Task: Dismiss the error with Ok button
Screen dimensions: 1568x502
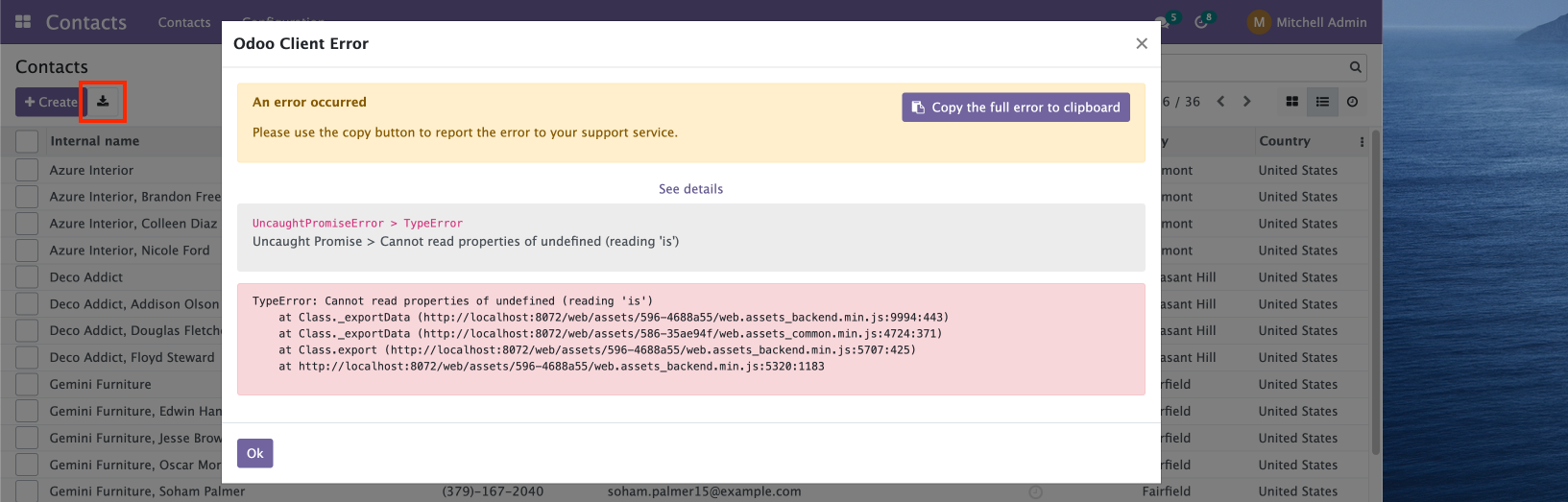Action: (255, 453)
